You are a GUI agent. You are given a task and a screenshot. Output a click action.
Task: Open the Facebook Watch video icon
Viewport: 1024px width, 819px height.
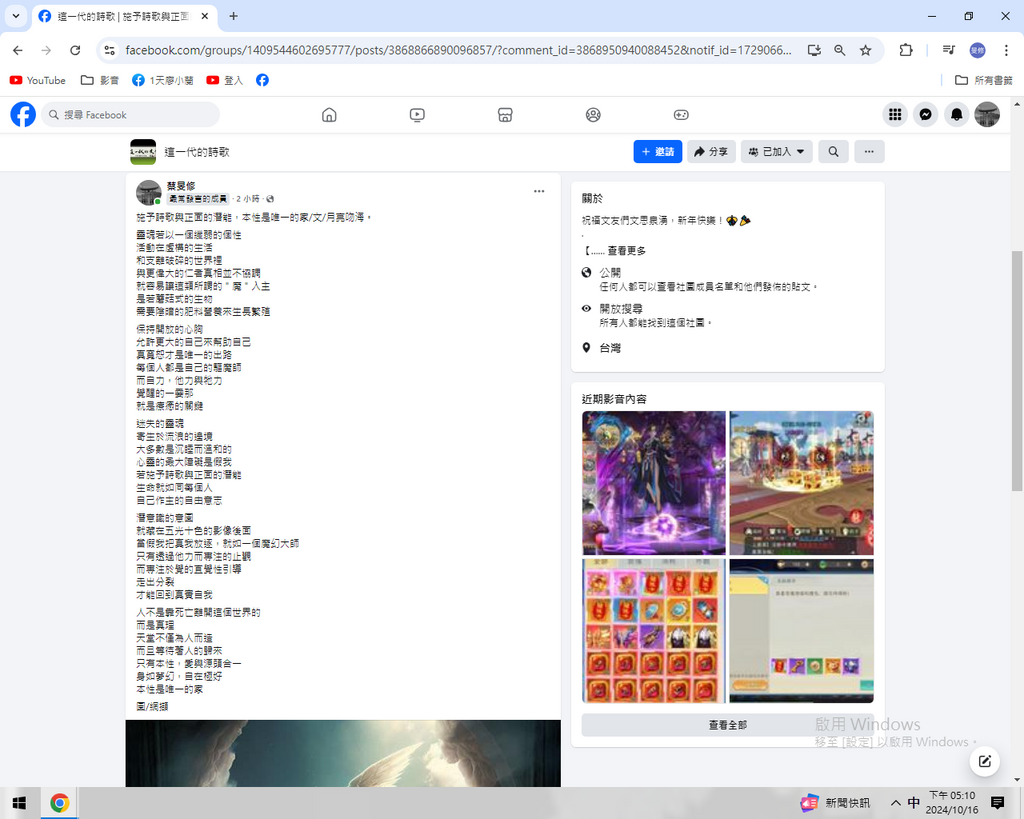417,115
